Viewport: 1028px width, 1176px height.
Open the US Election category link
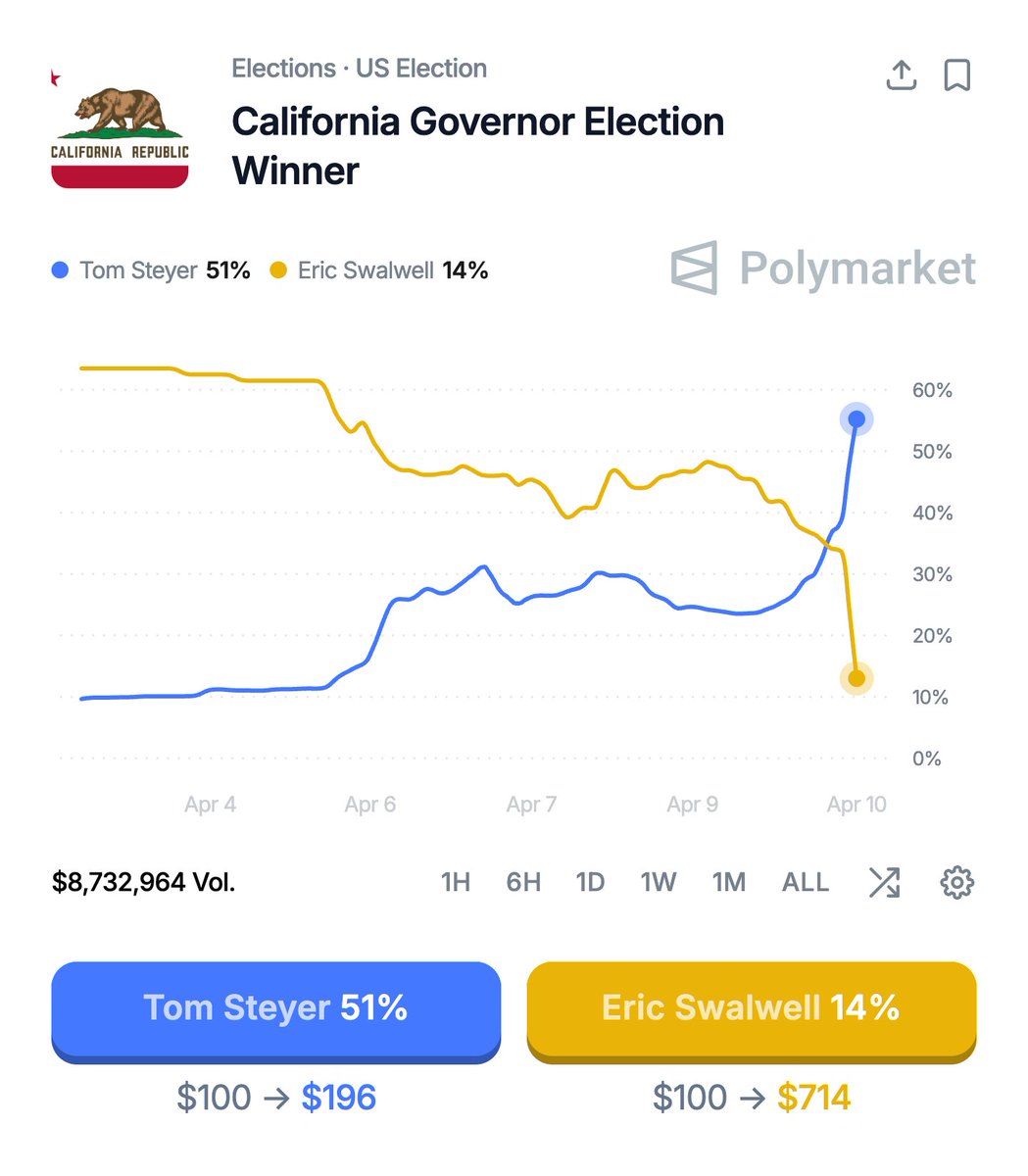pos(421,69)
